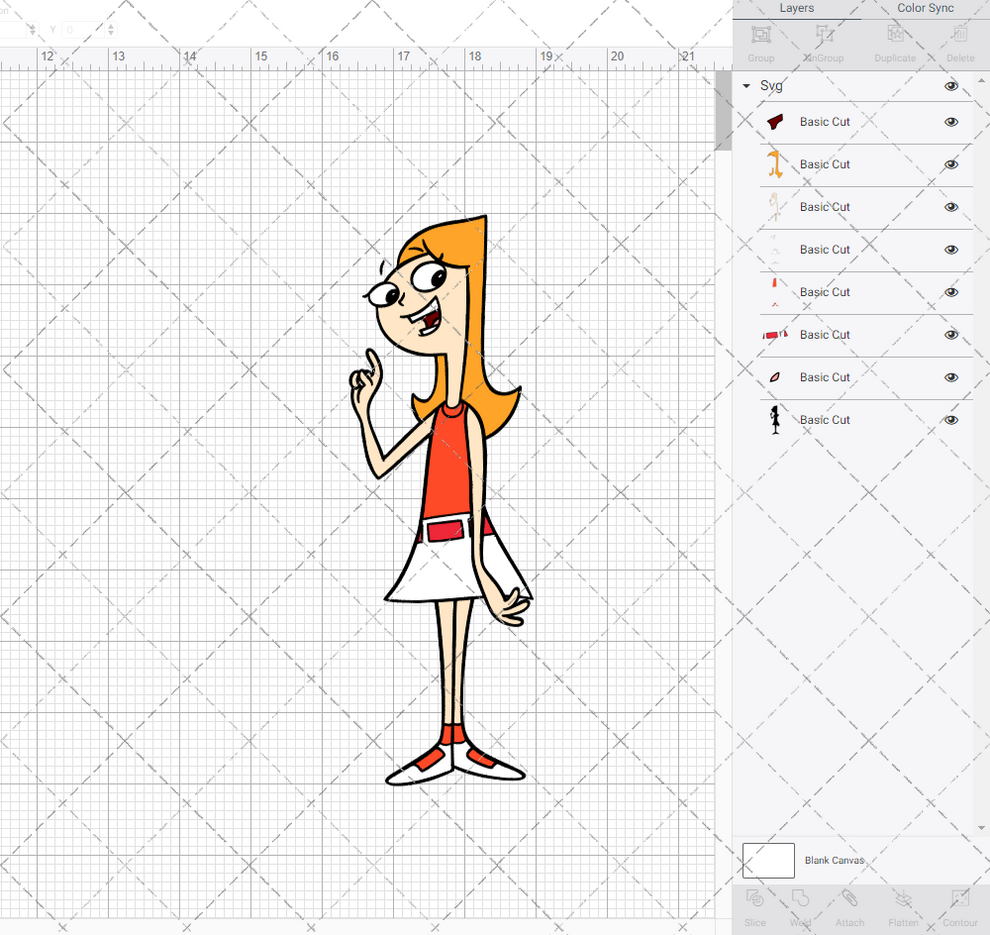Screen dimensions: 990x935
Task: Click the Duplicate icon
Action: point(894,38)
